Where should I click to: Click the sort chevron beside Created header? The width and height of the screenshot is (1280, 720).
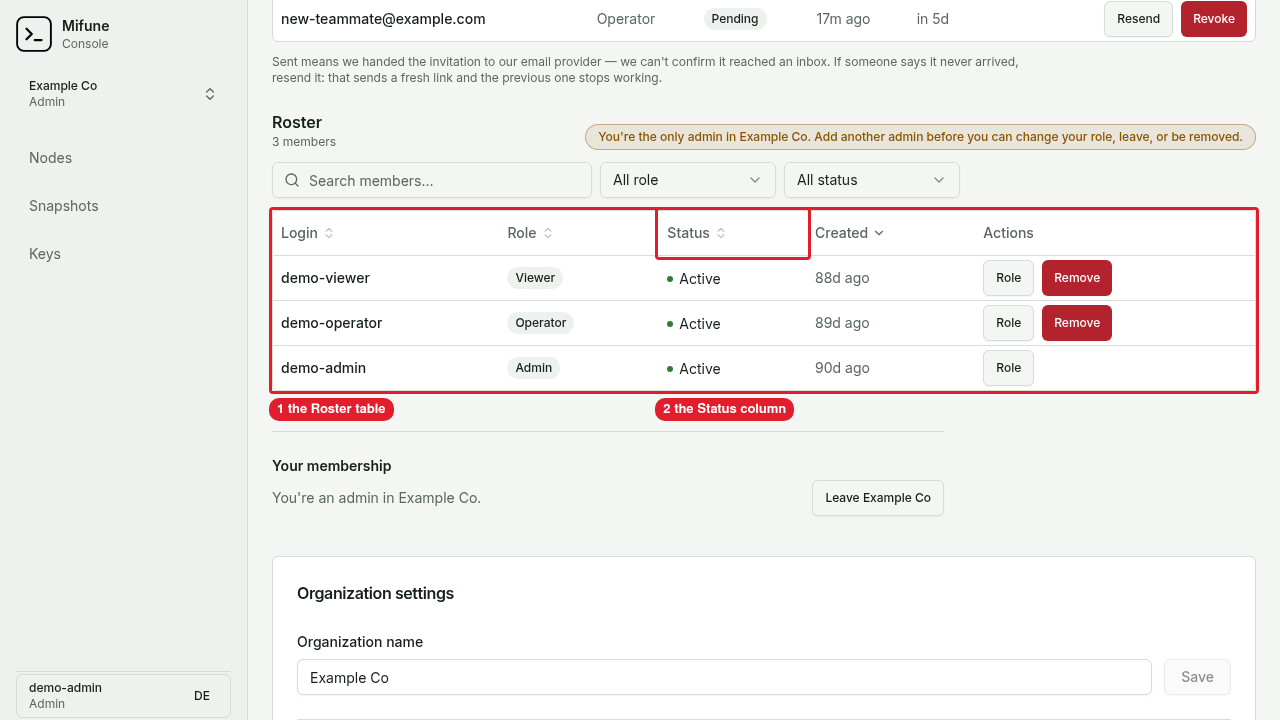pyautogui.click(x=879, y=233)
